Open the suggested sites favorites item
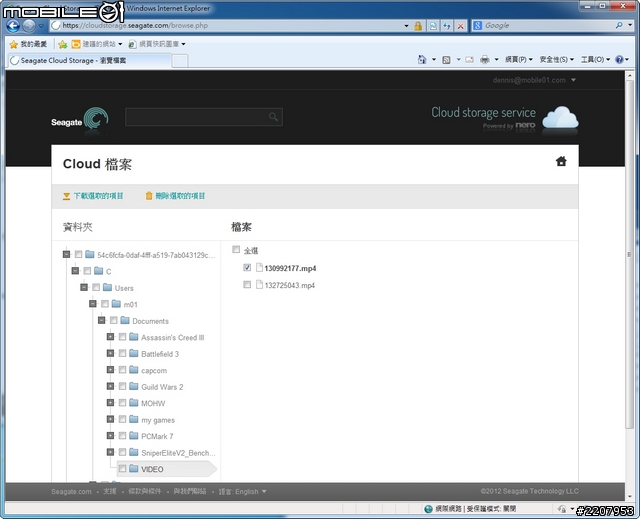This screenshot has width=640, height=519. (x=97, y=44)
